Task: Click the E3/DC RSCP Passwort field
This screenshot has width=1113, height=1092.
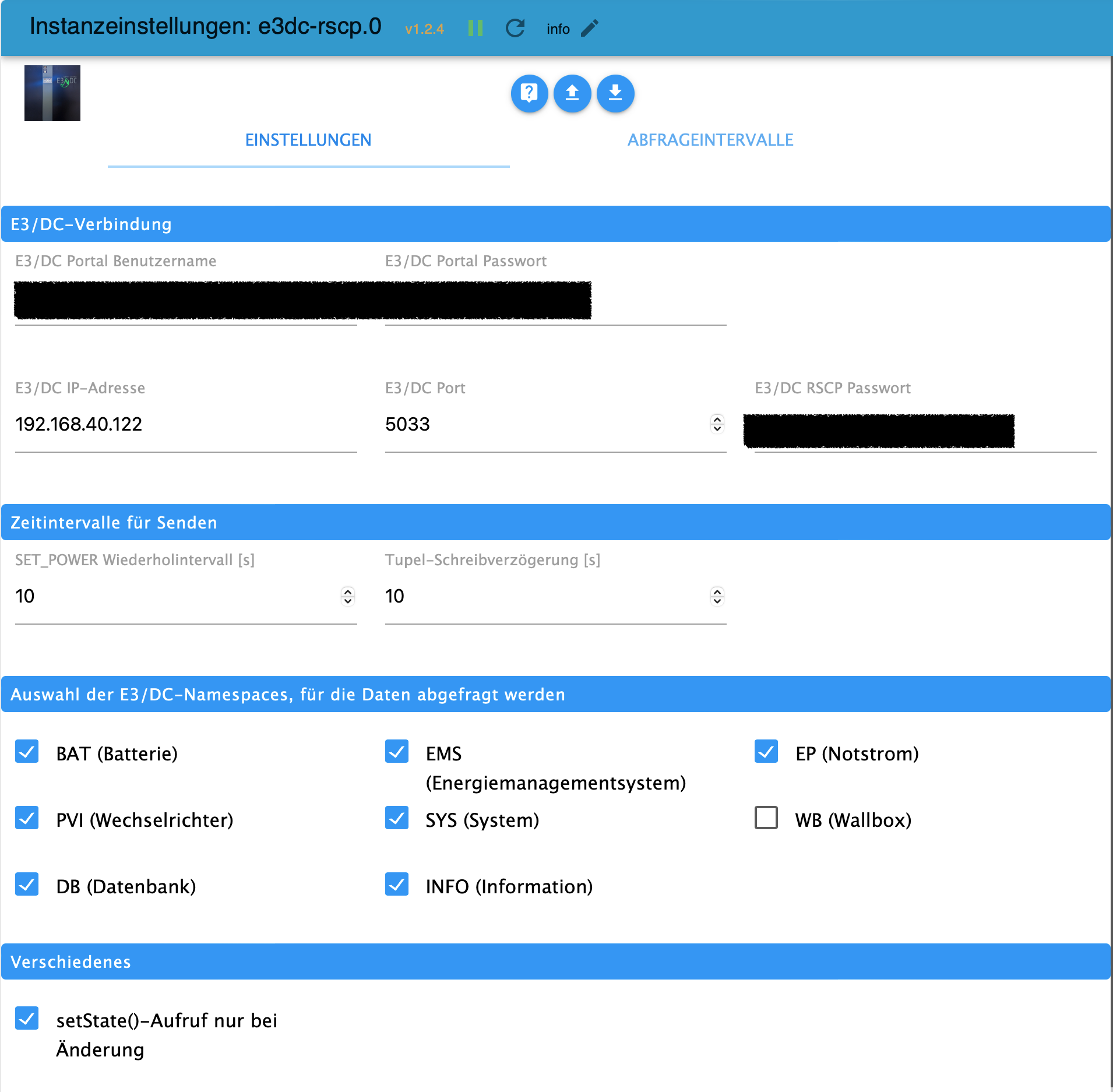Action: [x=925, y=431]
